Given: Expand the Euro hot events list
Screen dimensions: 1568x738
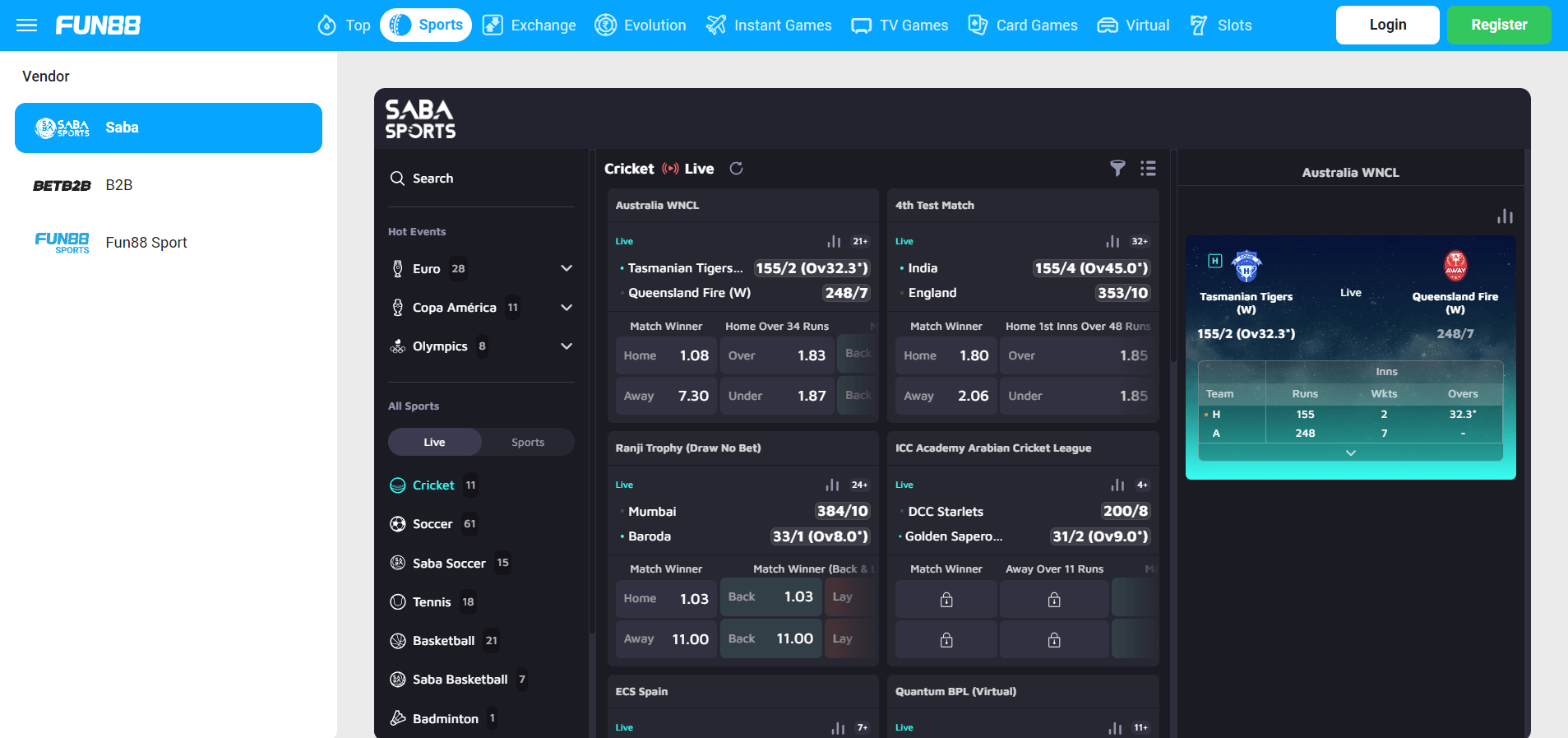Looking at the screenshot, I should coord(567,268).
